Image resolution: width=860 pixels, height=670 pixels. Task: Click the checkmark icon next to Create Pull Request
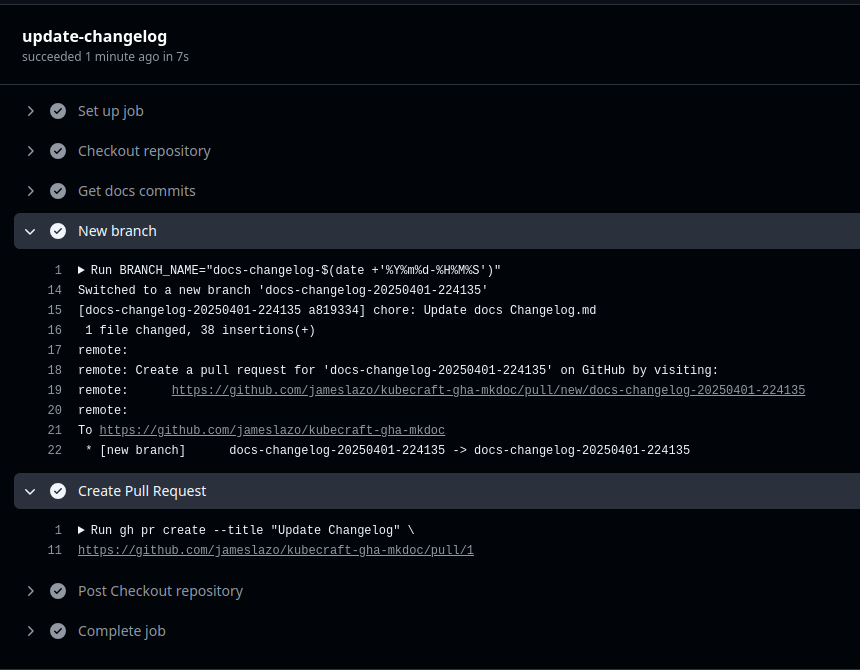(x=58, y=491)
